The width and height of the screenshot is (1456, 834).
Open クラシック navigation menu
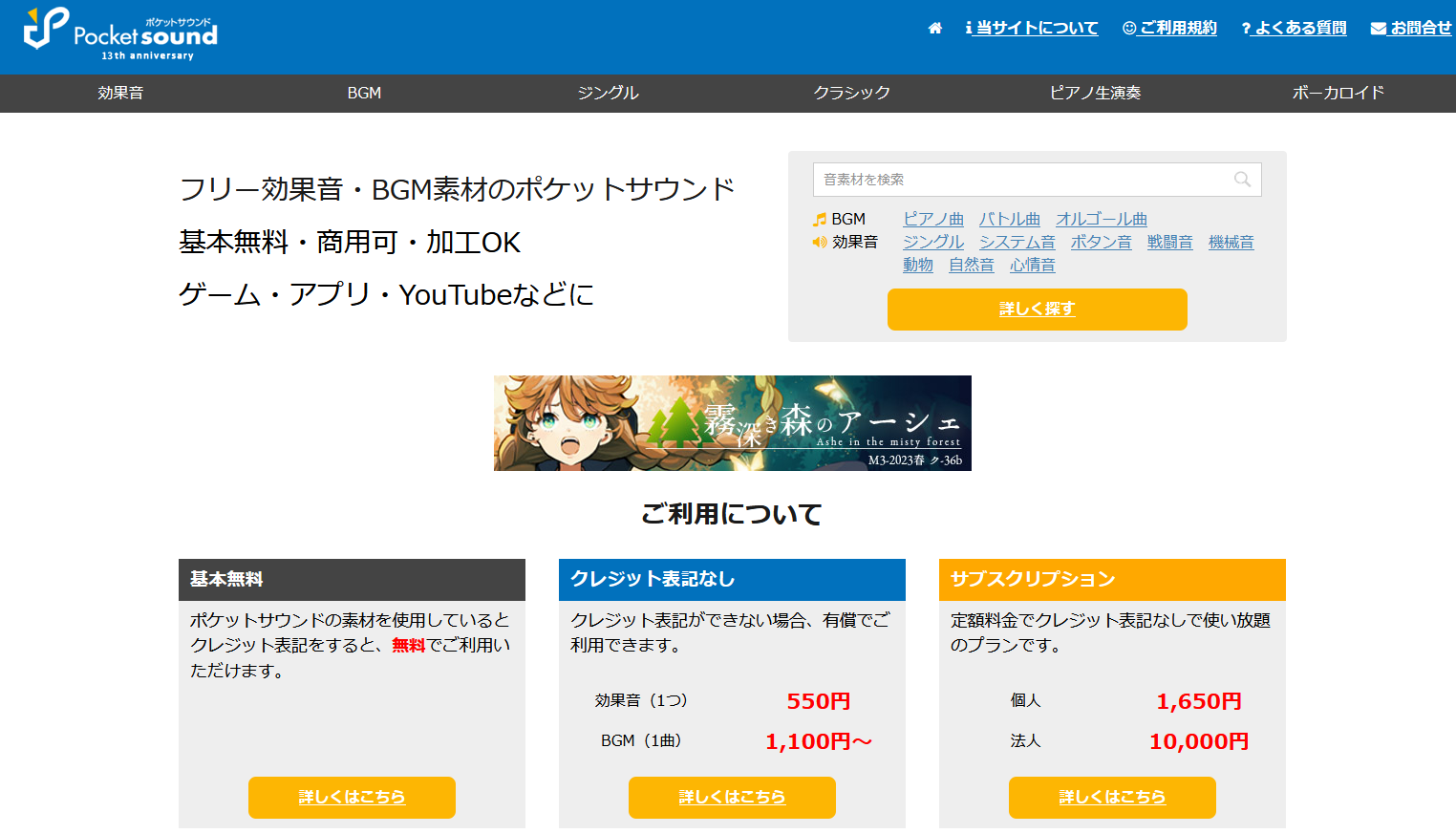(851, 93)
